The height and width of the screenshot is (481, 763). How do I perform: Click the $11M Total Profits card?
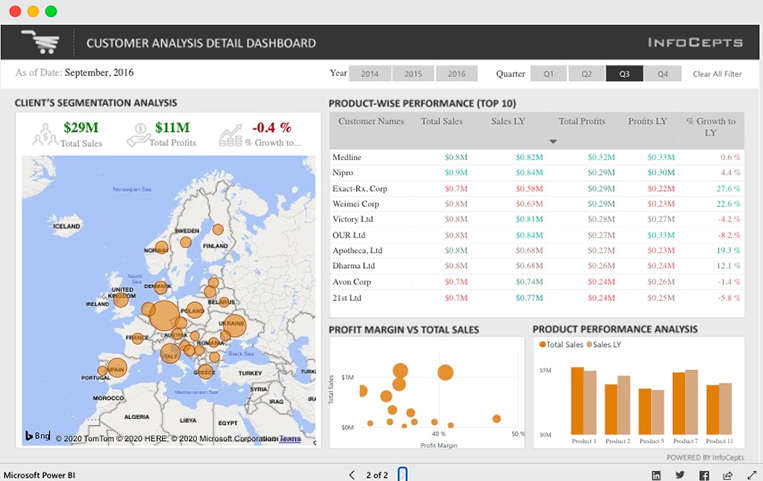coord(162,134)
